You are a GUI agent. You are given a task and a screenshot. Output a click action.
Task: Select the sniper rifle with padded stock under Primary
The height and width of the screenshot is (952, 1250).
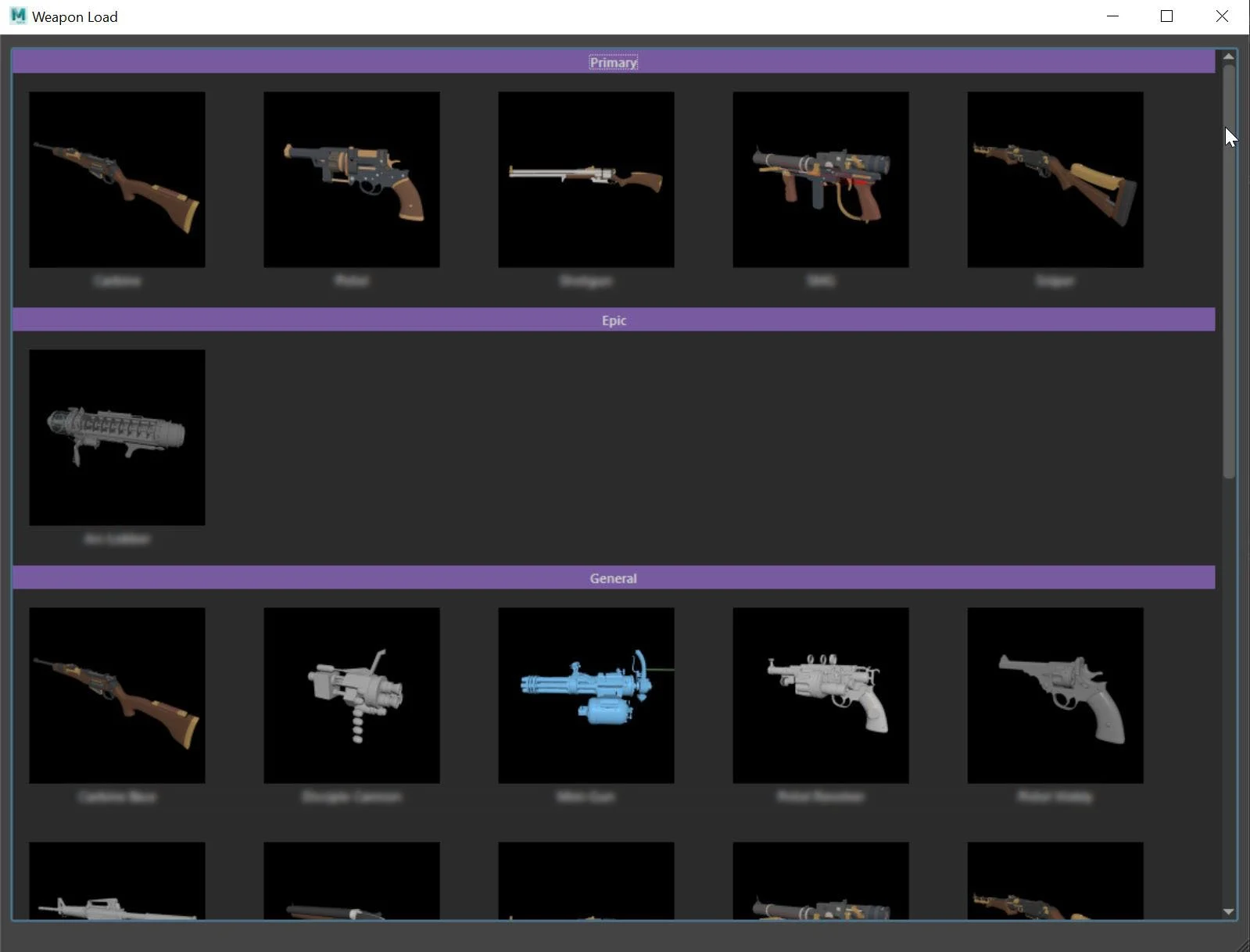click(x=1055, y=180)
